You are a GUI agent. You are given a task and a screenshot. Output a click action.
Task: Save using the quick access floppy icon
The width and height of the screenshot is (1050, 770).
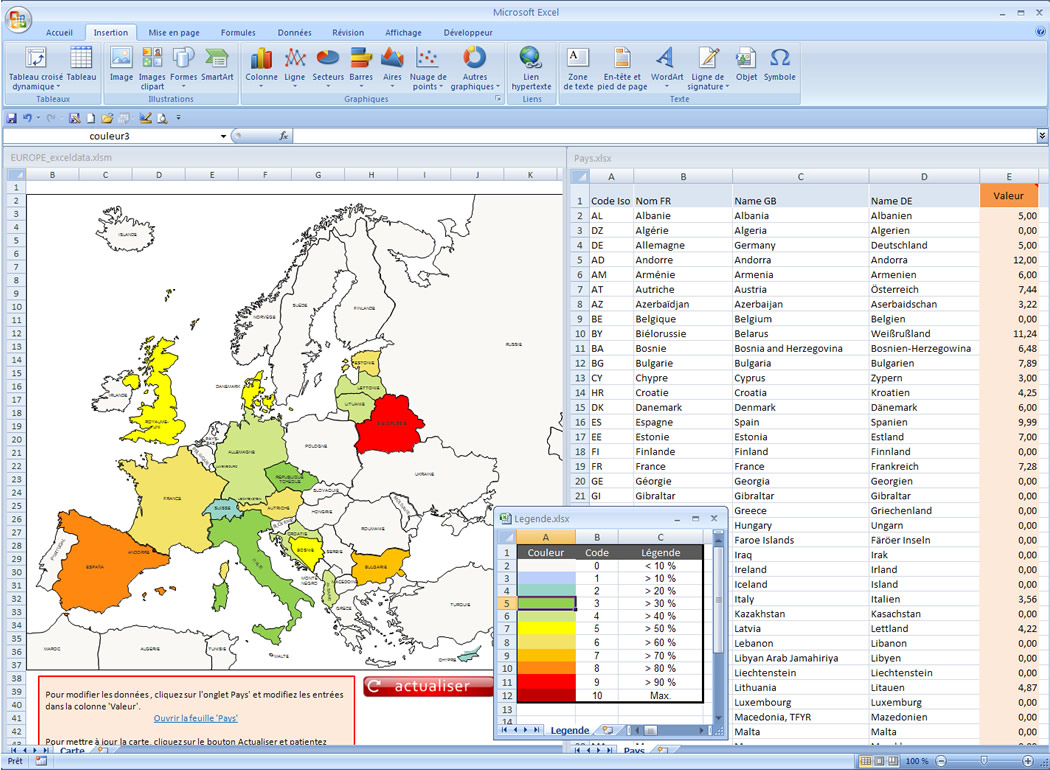pyautogui.click(x=12, y=118)
